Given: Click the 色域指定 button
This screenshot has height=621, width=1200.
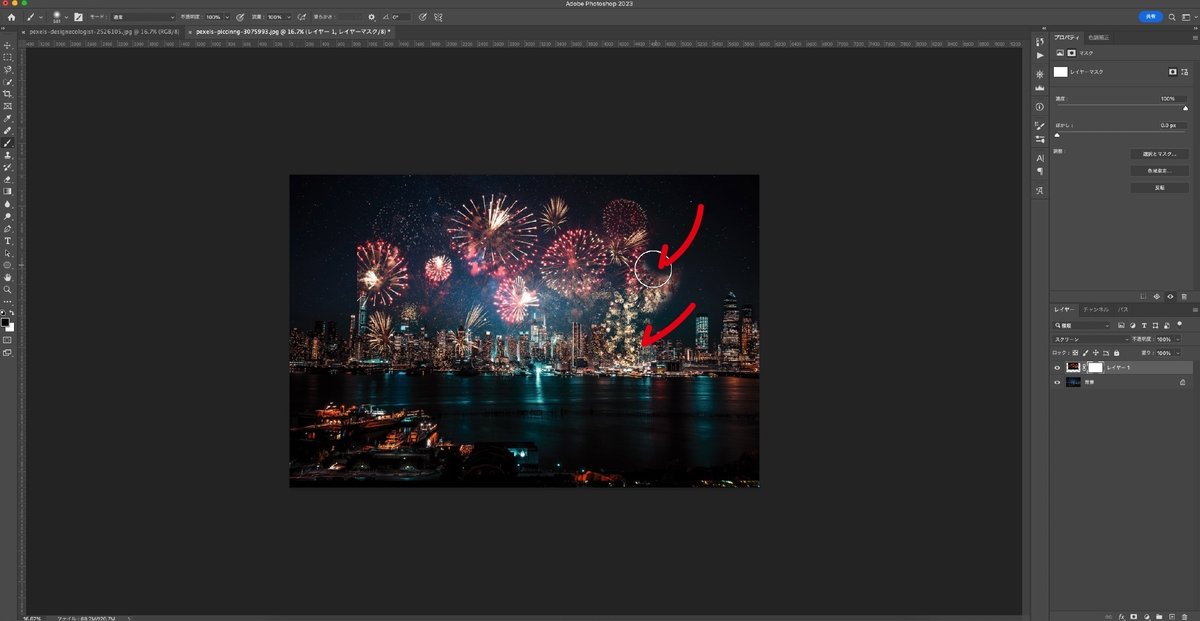Looking at the screenshot, I should pos(1159,171).
